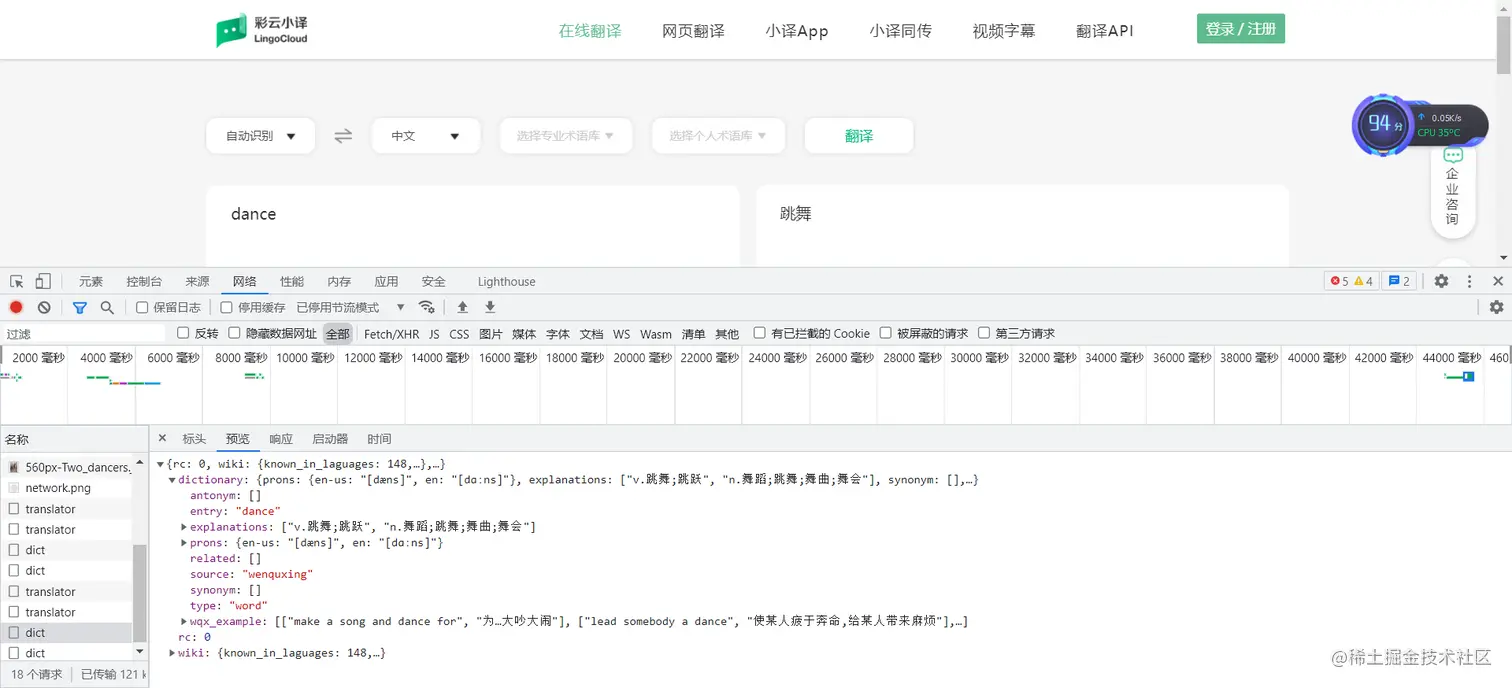The width and height of the screenshot is (1512, 688).
Task: Clear the network log
Action: coord(44,308)
